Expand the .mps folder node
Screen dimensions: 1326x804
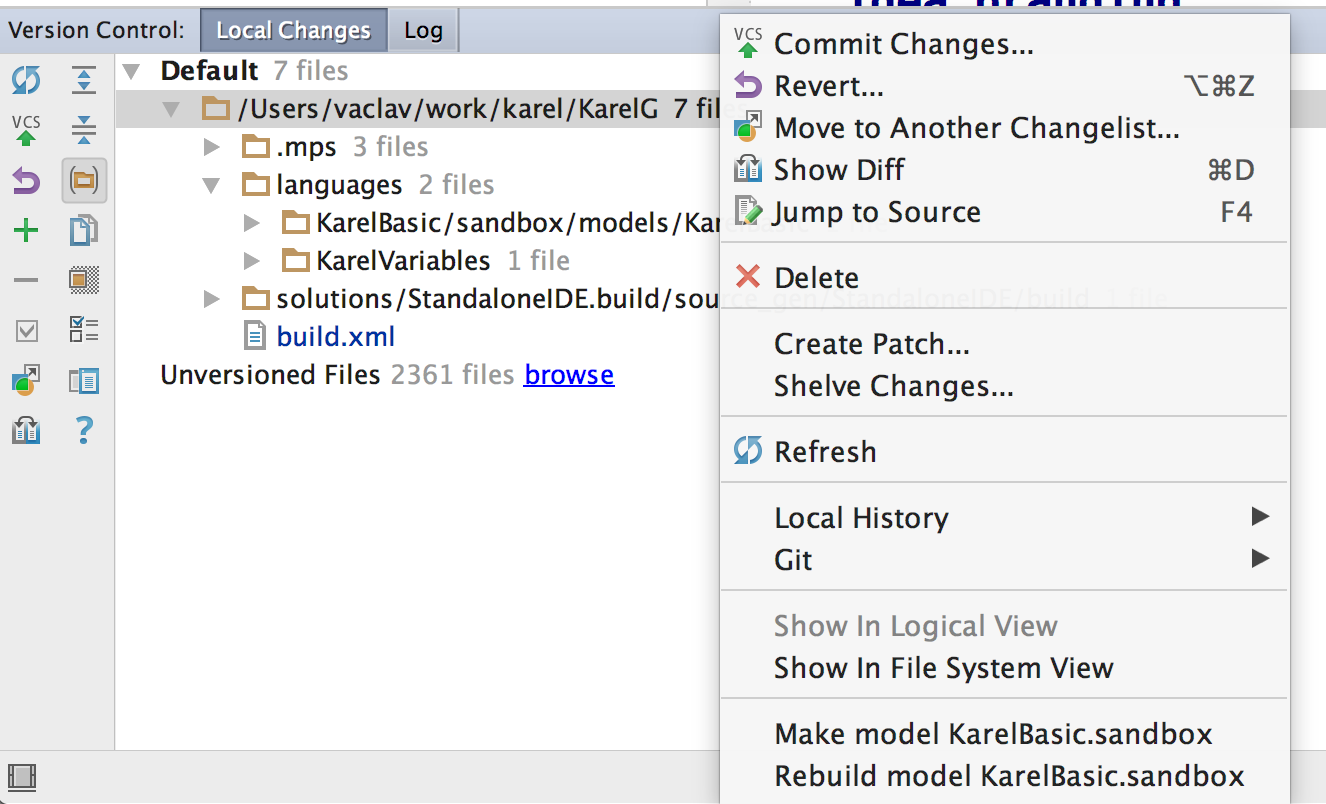[211, 148]
